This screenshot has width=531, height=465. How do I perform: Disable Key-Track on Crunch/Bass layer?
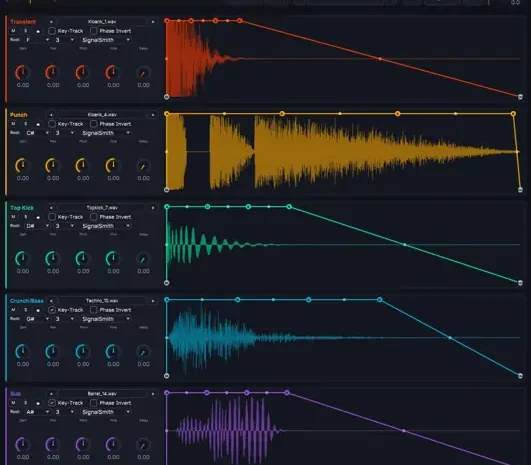(x=52, y=310)
